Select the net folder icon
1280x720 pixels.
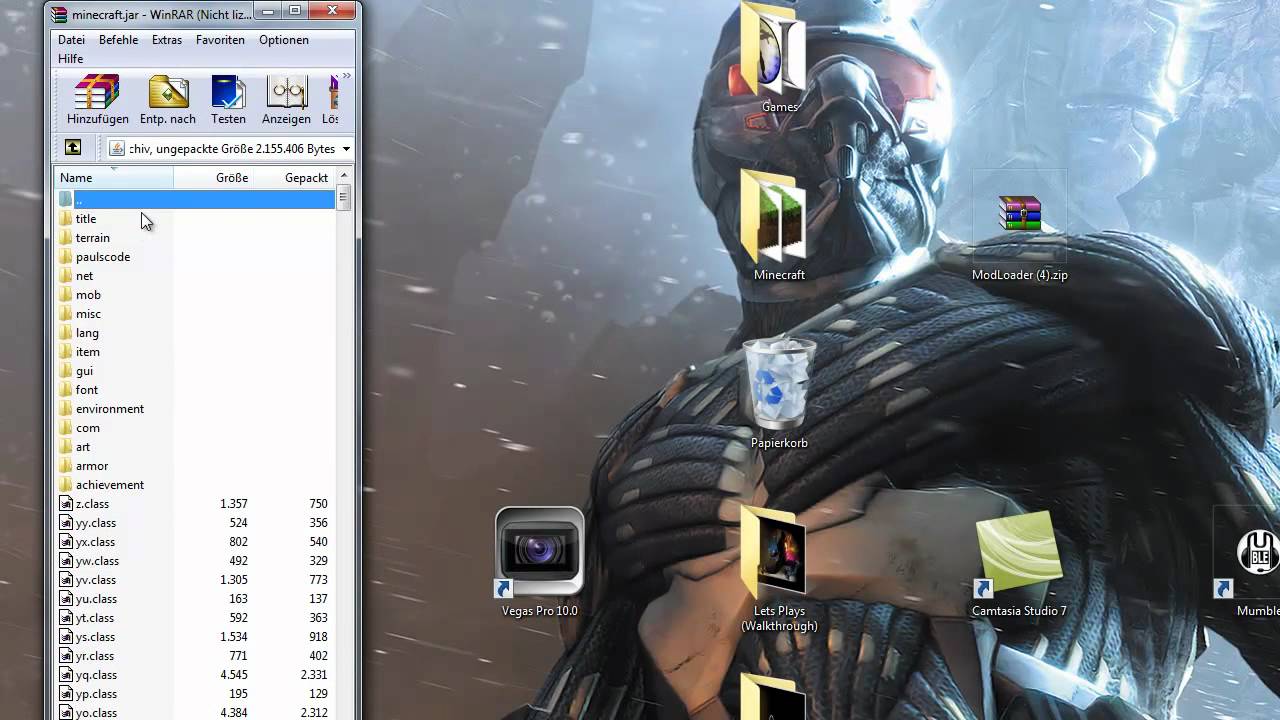[x=65, y=276]
